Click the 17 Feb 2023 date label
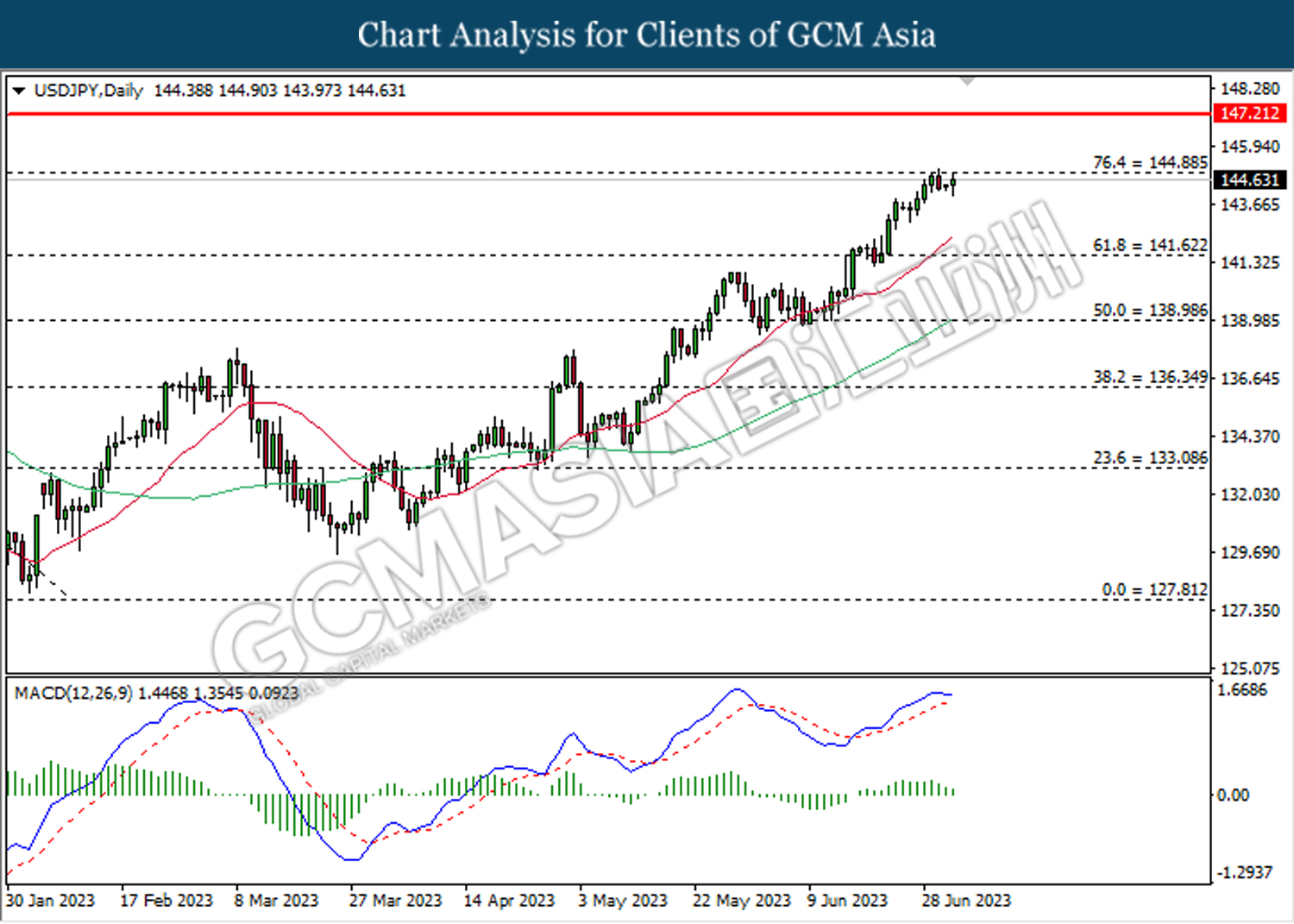Screen dimensions: 1294x924 (x=166, y=901)
